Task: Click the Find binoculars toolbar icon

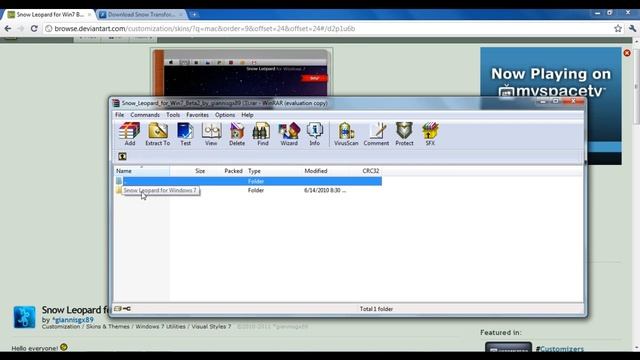Action: [x=262, y=134]
